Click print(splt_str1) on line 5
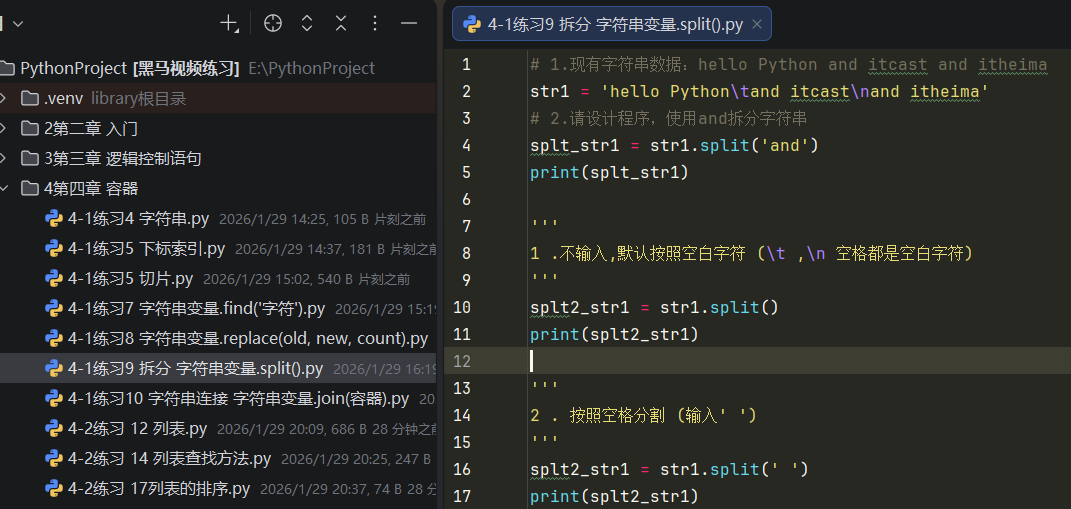Screen dimensions: 1071x509 point(610,172)
